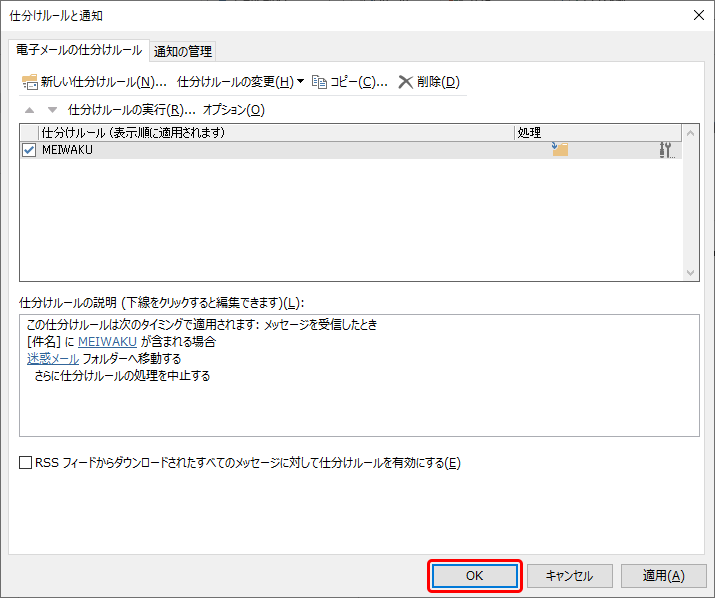
Task: Click the delete X icon
Action: tap(405, 82)
